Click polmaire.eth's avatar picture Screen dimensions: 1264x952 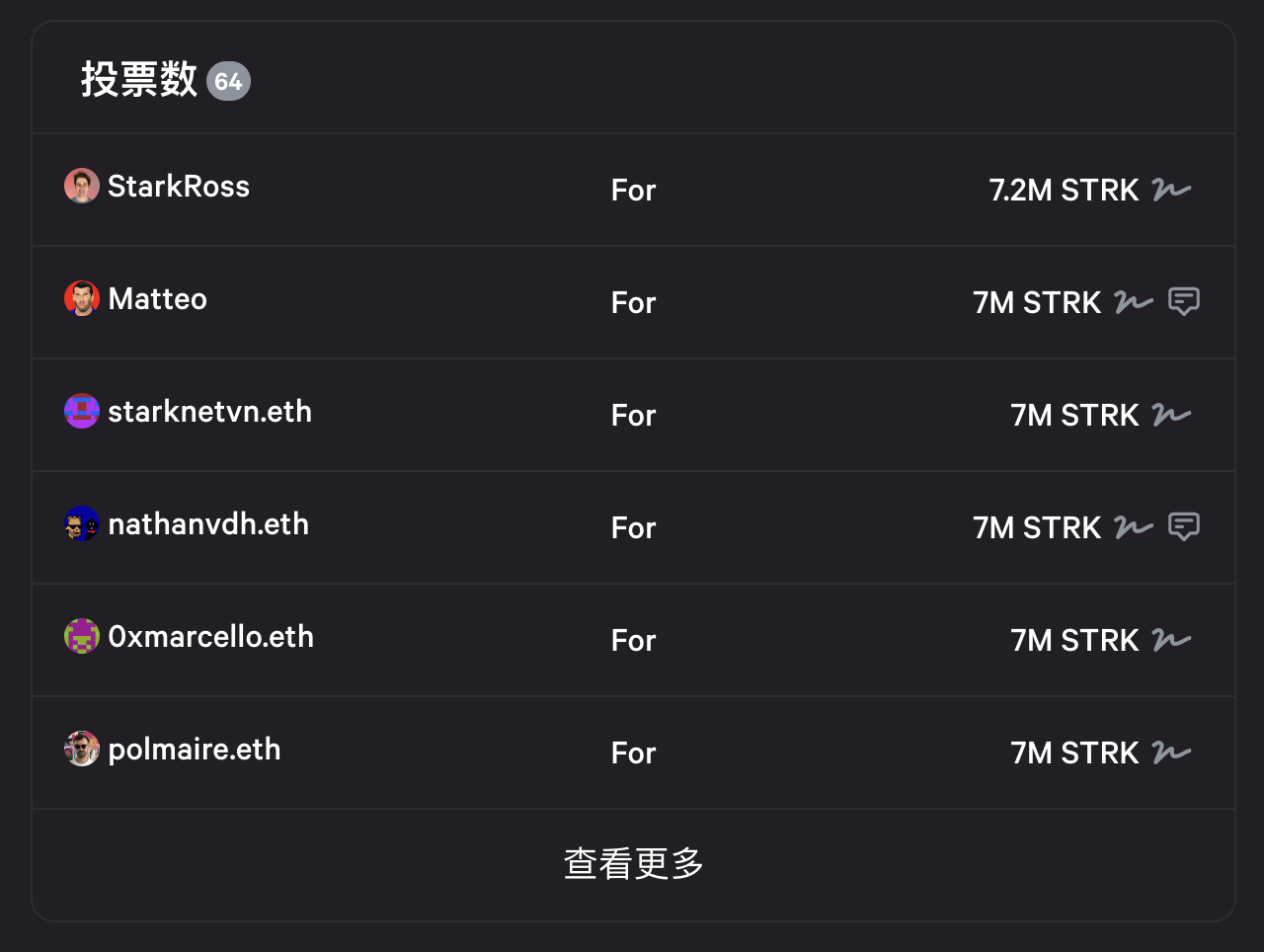[82, 748]
